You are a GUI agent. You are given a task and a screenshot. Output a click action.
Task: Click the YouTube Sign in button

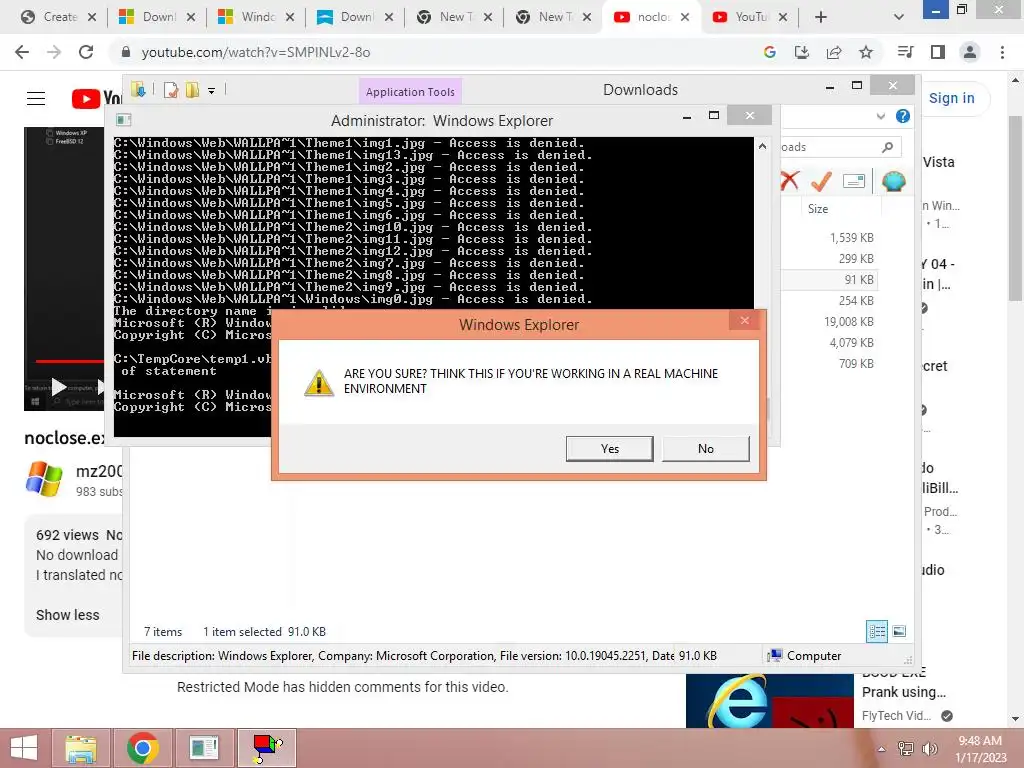click(x=952, y=98)
